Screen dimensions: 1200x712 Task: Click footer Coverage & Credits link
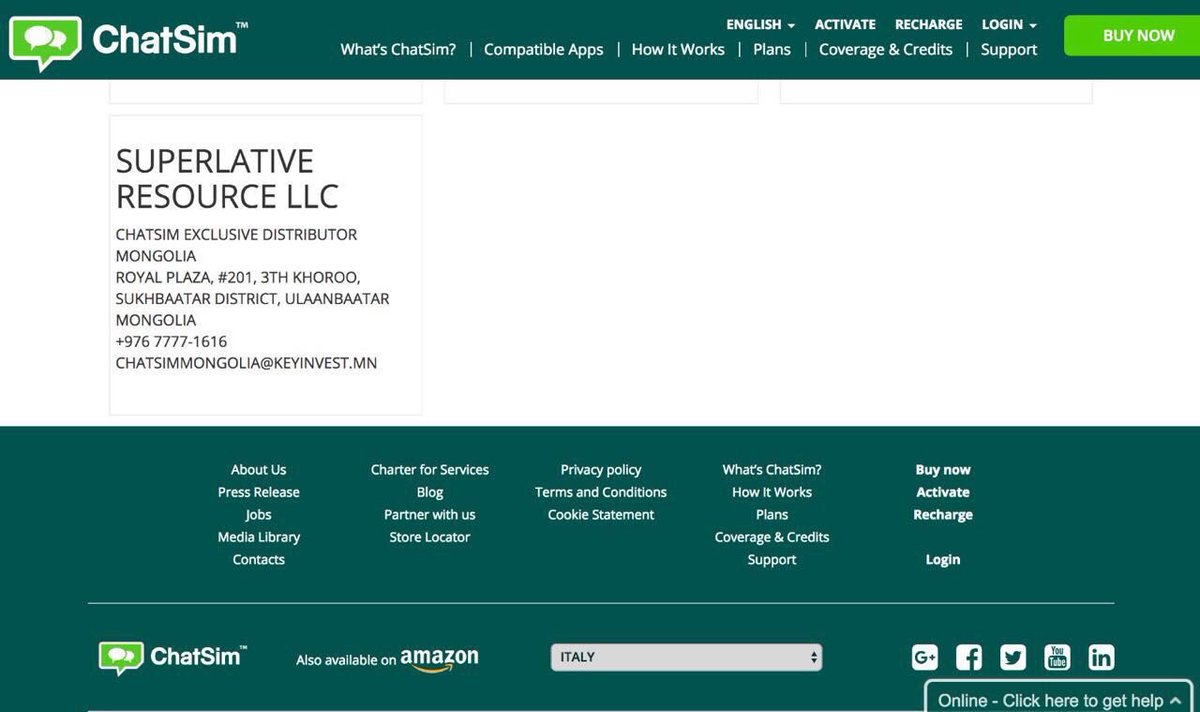click(772, 537)
